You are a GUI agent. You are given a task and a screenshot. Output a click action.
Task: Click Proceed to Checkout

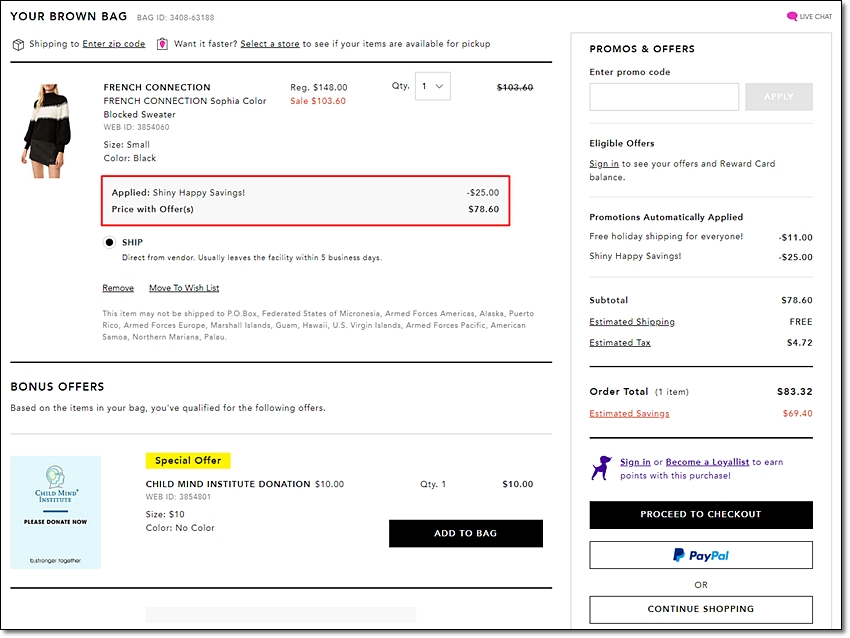(700, 514)
